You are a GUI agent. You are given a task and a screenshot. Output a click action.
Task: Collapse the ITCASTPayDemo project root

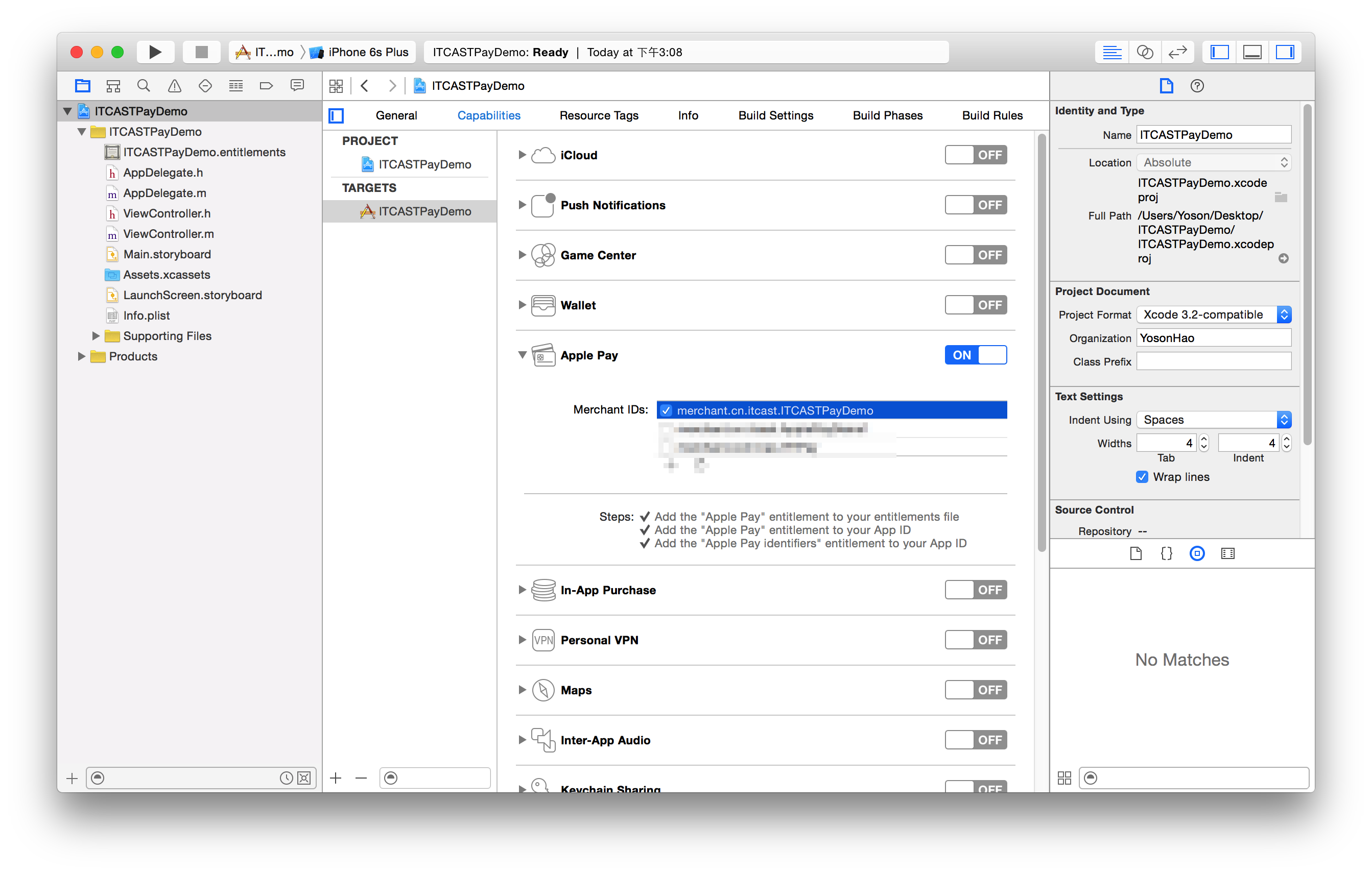[x=67, y=111]
